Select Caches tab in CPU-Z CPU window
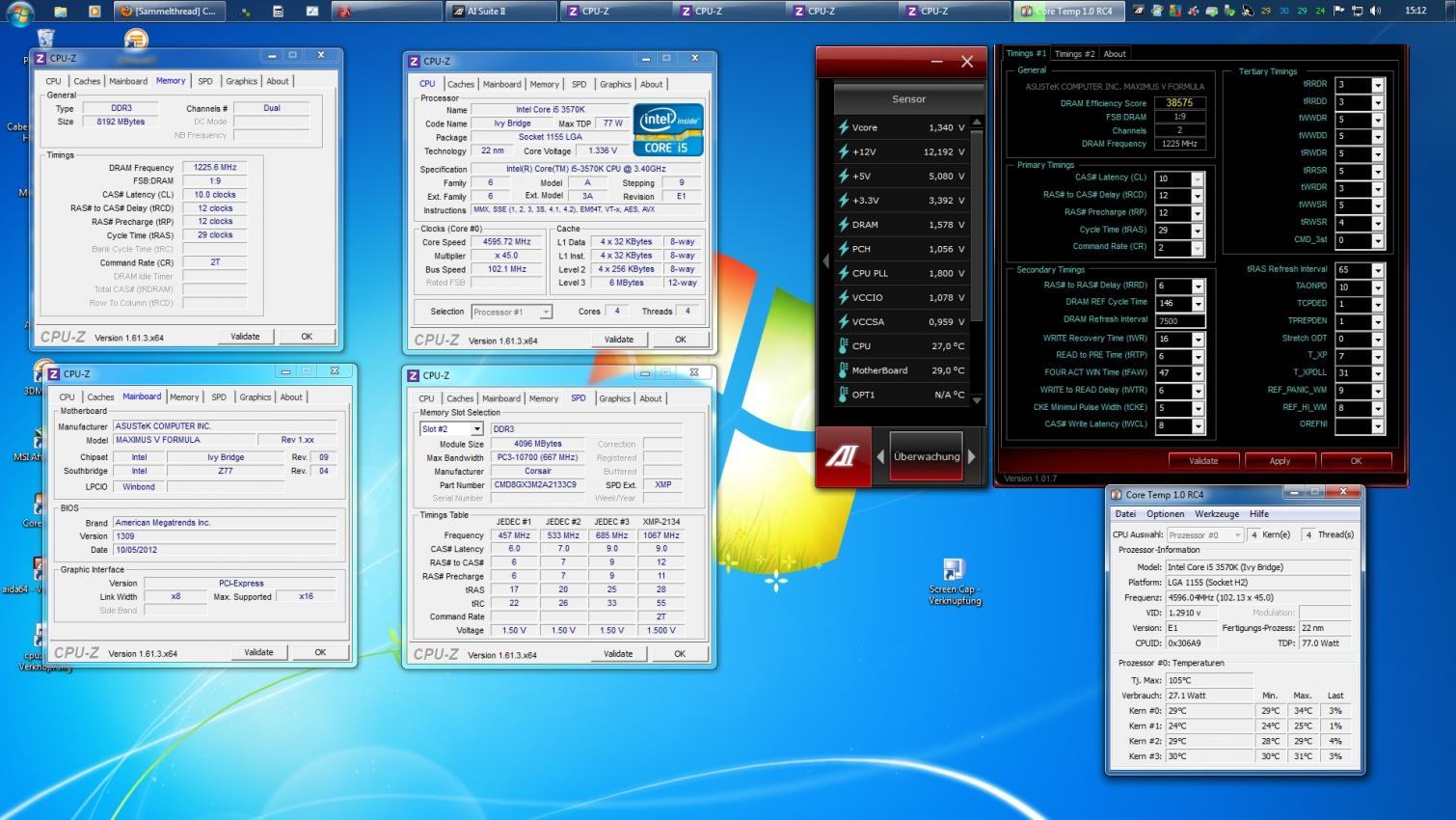Screen dimensions: 1456x820 (461, 84)
